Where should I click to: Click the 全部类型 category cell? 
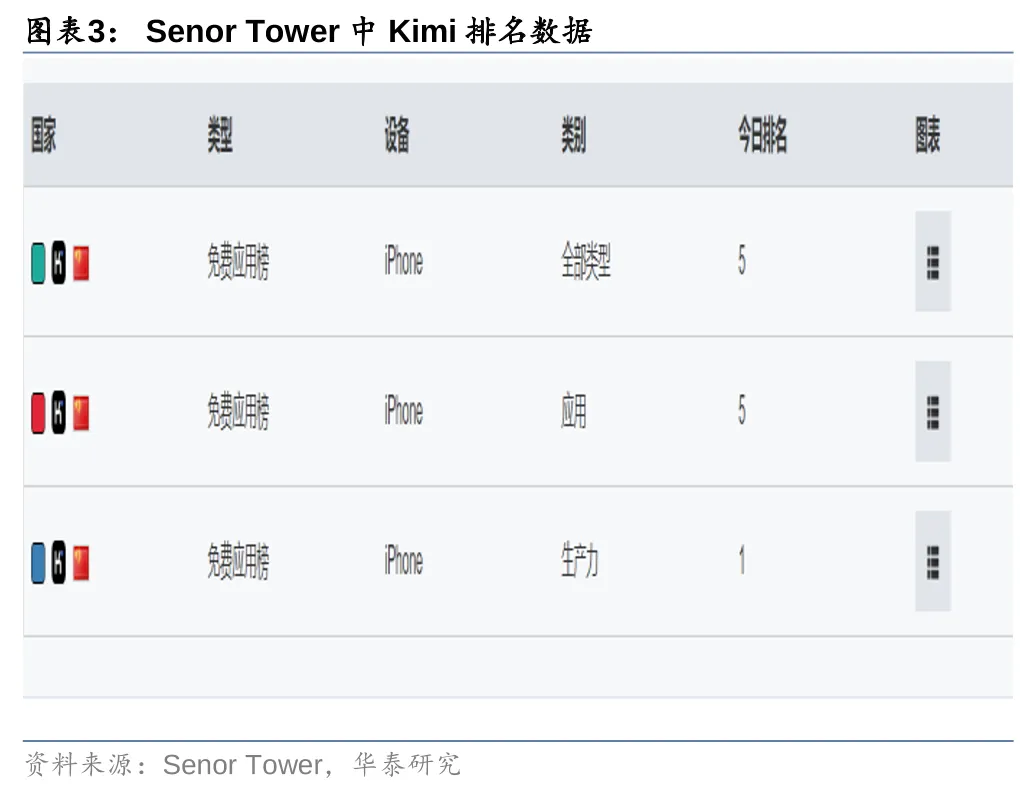click(x=586, y=262)
